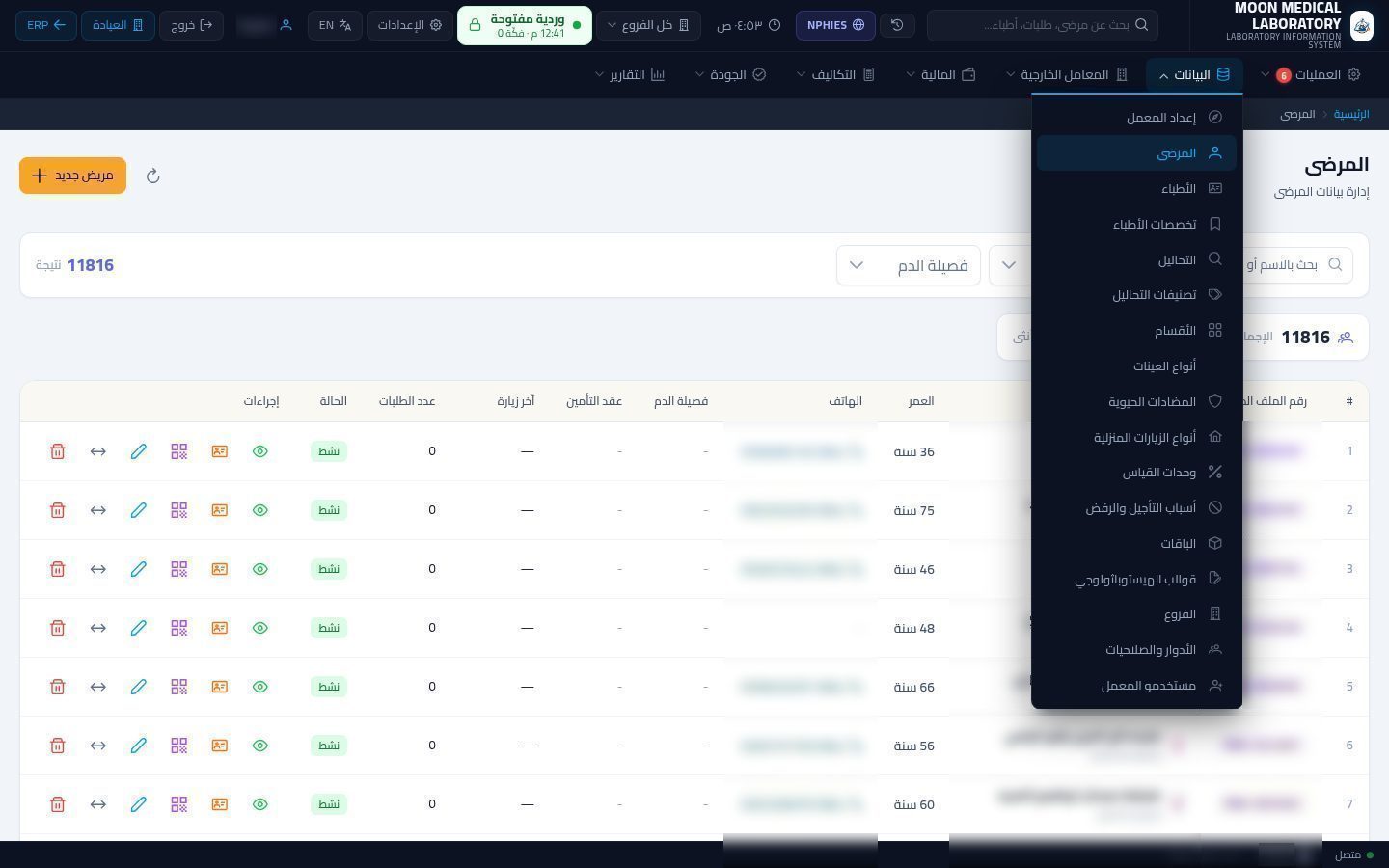Click the Moon Medical Laboratory logo
The width and height of the screenshot is (1389, 868).
click(x=1361, y=26)
